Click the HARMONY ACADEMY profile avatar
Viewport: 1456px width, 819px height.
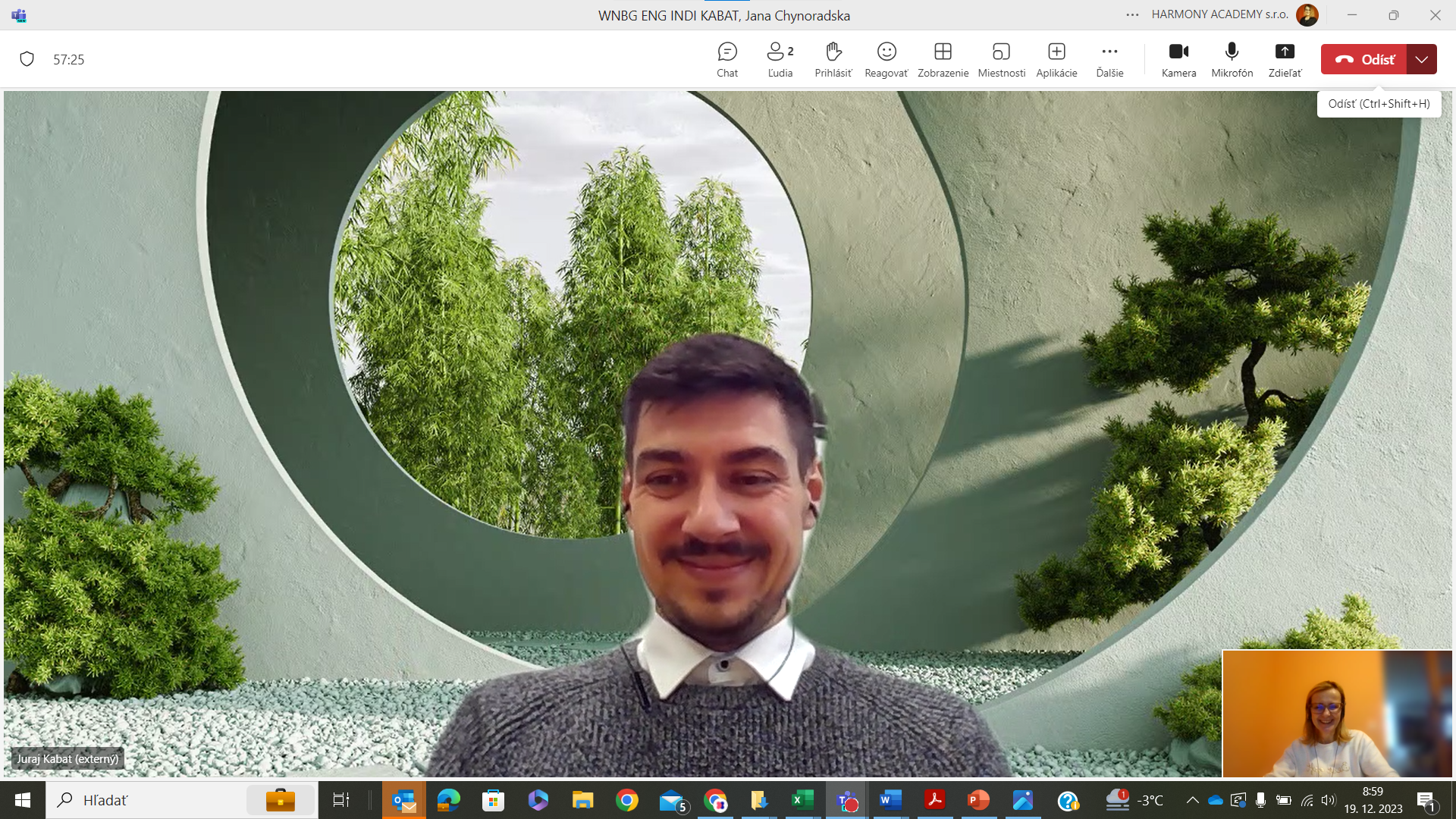point(1307,15)
